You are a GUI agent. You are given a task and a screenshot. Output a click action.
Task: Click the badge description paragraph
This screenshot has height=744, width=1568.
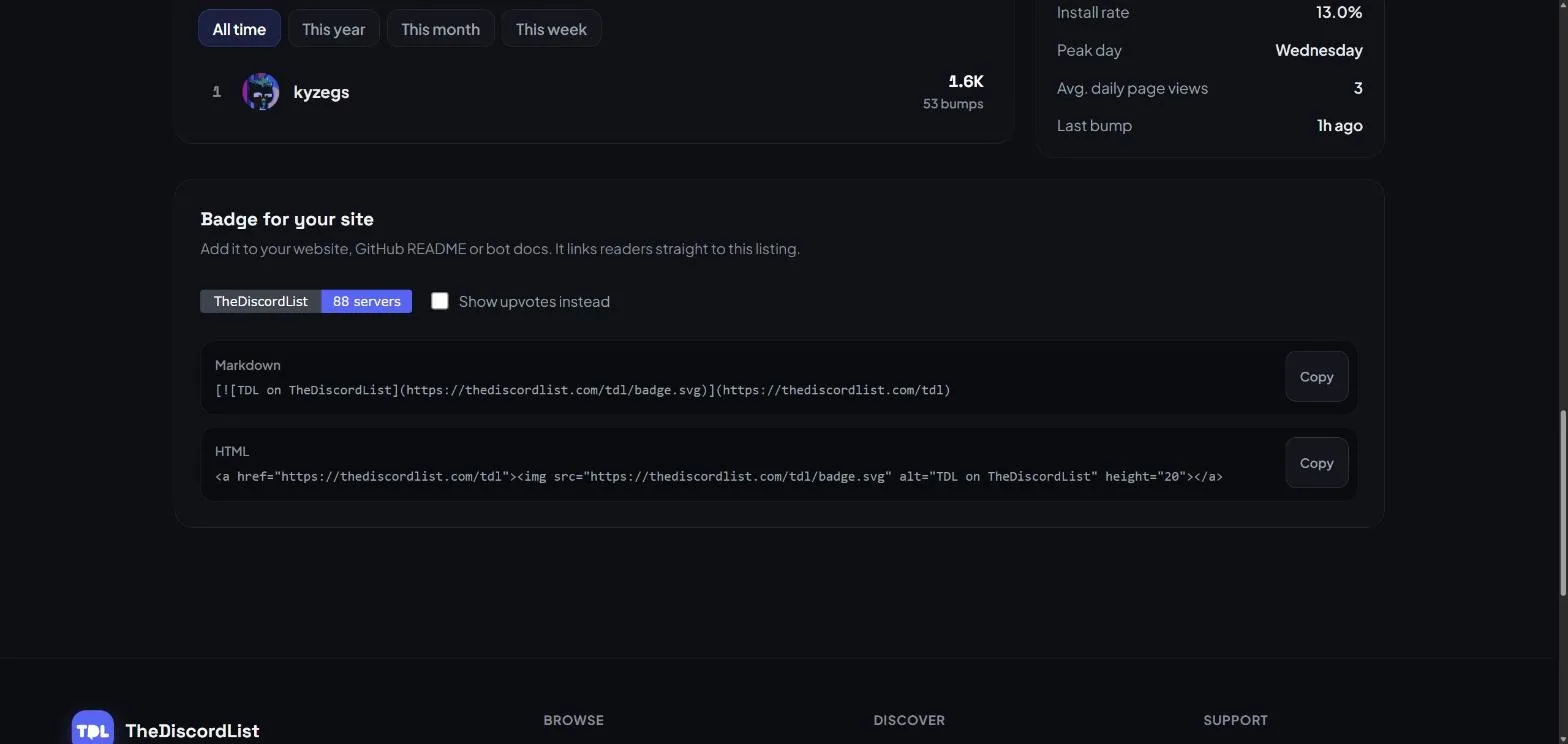pos(499,248)
